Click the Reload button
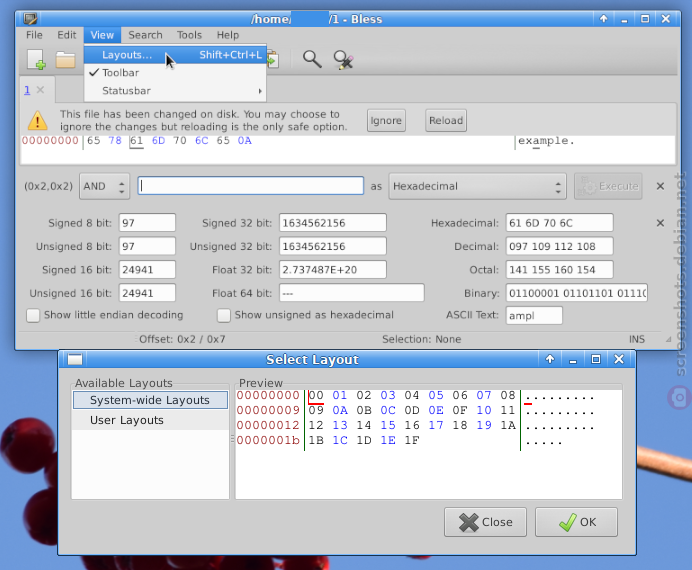Screen dimensions: 692x570 tap(446, 120)
